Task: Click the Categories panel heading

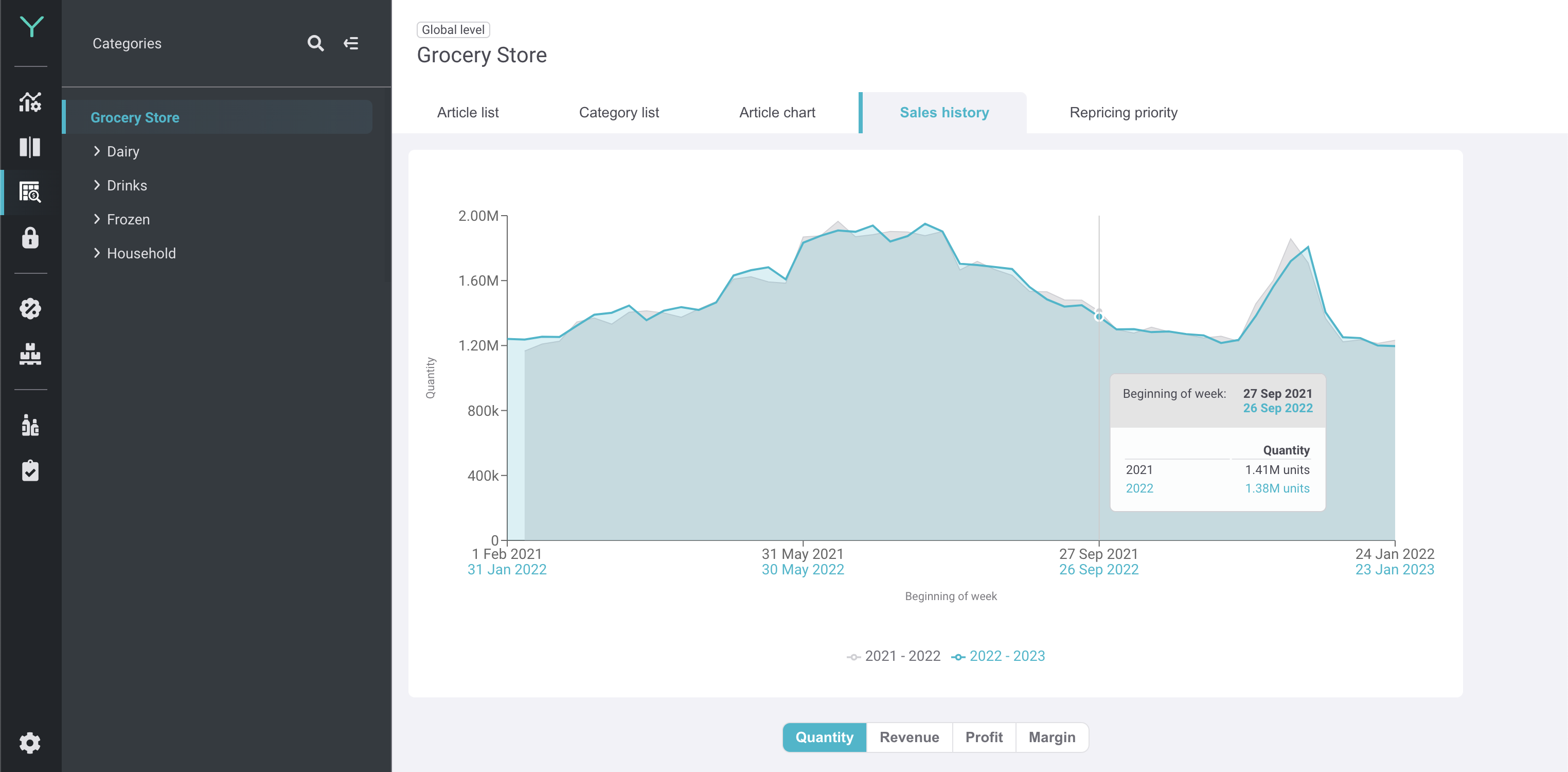Action: tap(127, 44)
